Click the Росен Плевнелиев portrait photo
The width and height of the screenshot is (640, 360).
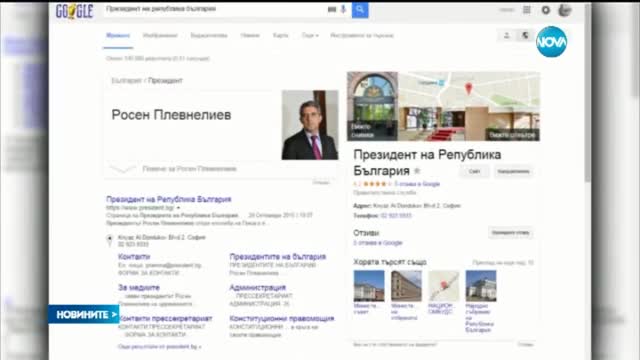(x=310, y=125)
